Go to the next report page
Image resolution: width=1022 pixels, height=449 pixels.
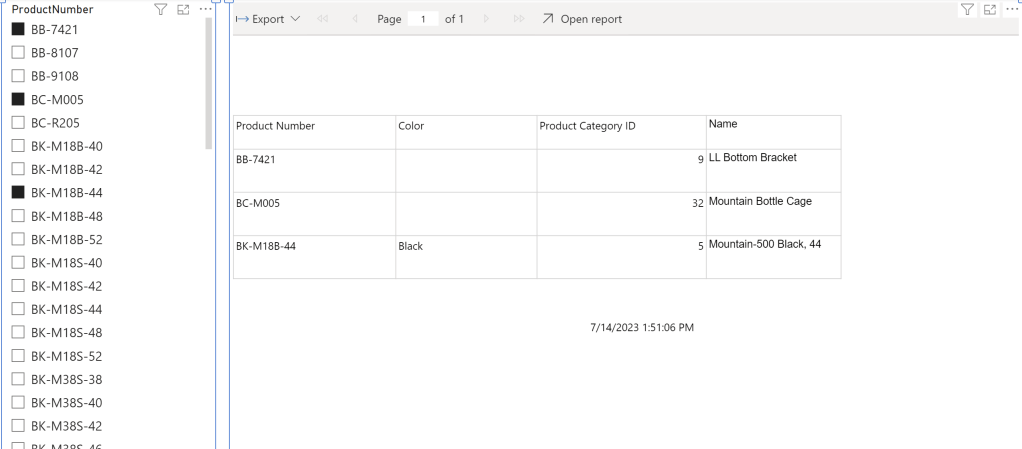487,20
